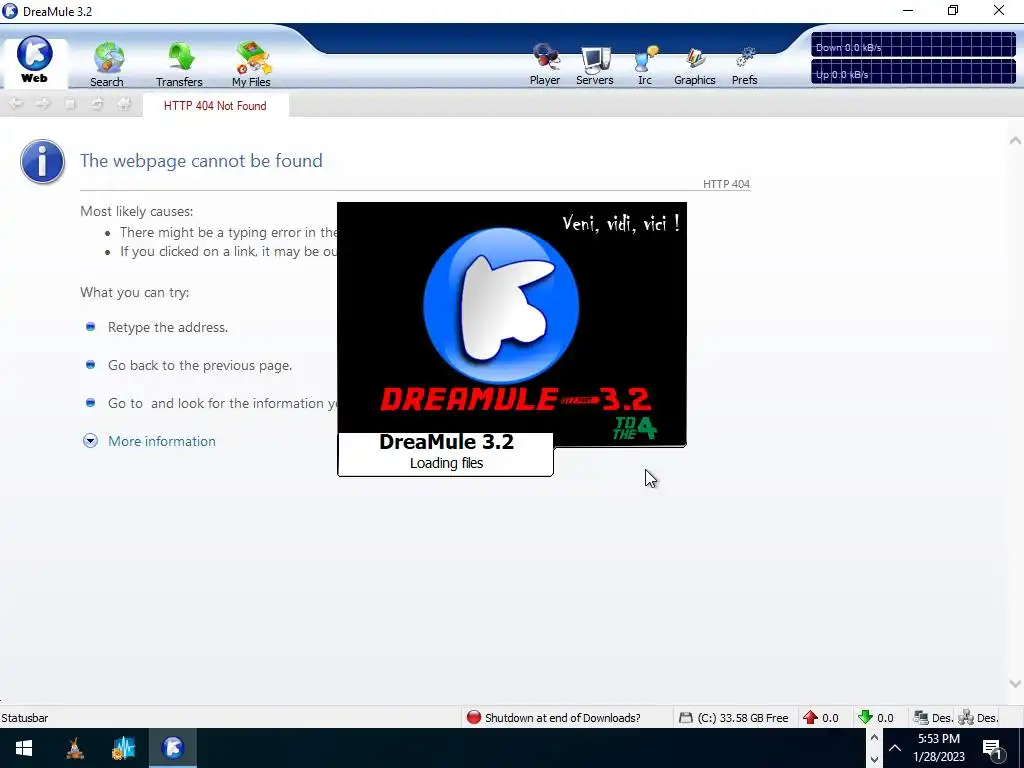The height and width of the screenshot is (768, 1024).
Task: Click 'Go back to the previous page.' text
Action: click(200, 365)
